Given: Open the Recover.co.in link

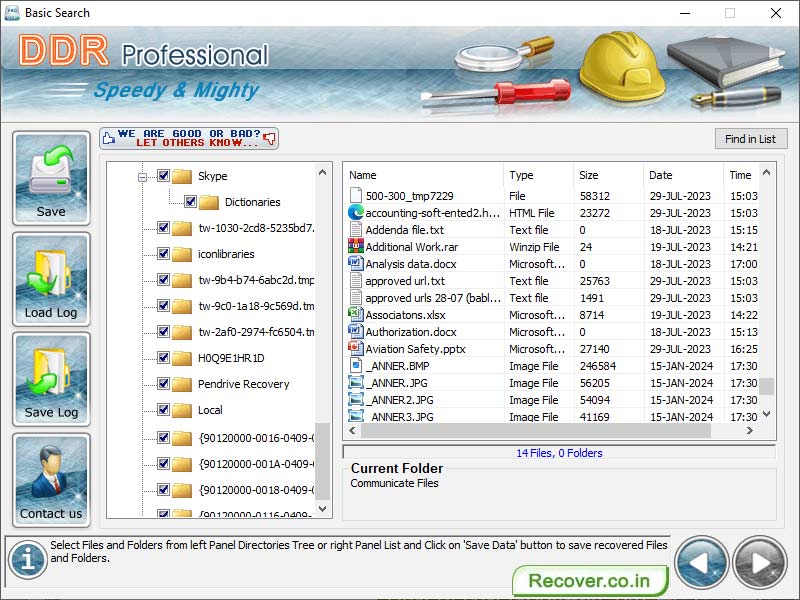Looking at the screenshot, I should point(590,580).
